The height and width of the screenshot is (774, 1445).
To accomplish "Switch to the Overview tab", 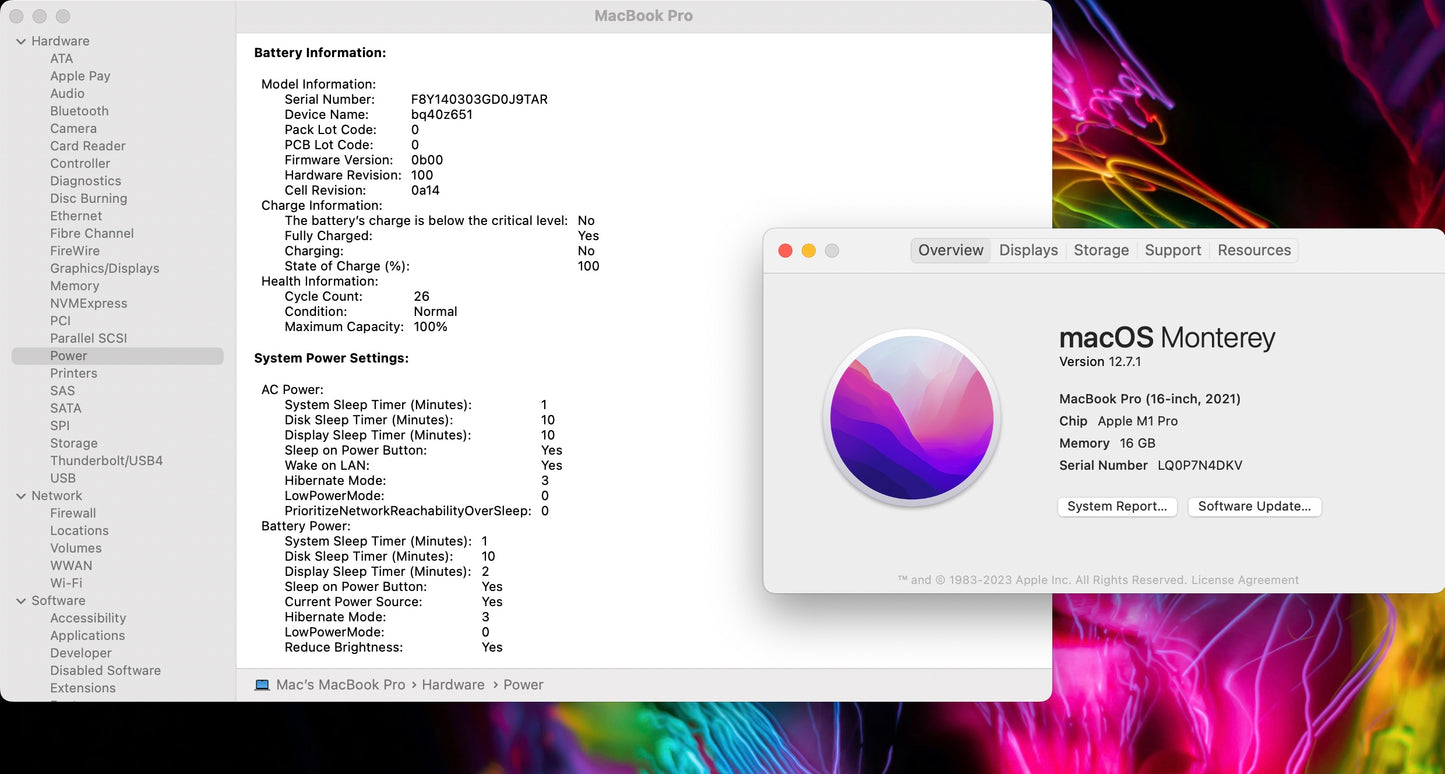I will pyautogui.click(x=951, y=250).
